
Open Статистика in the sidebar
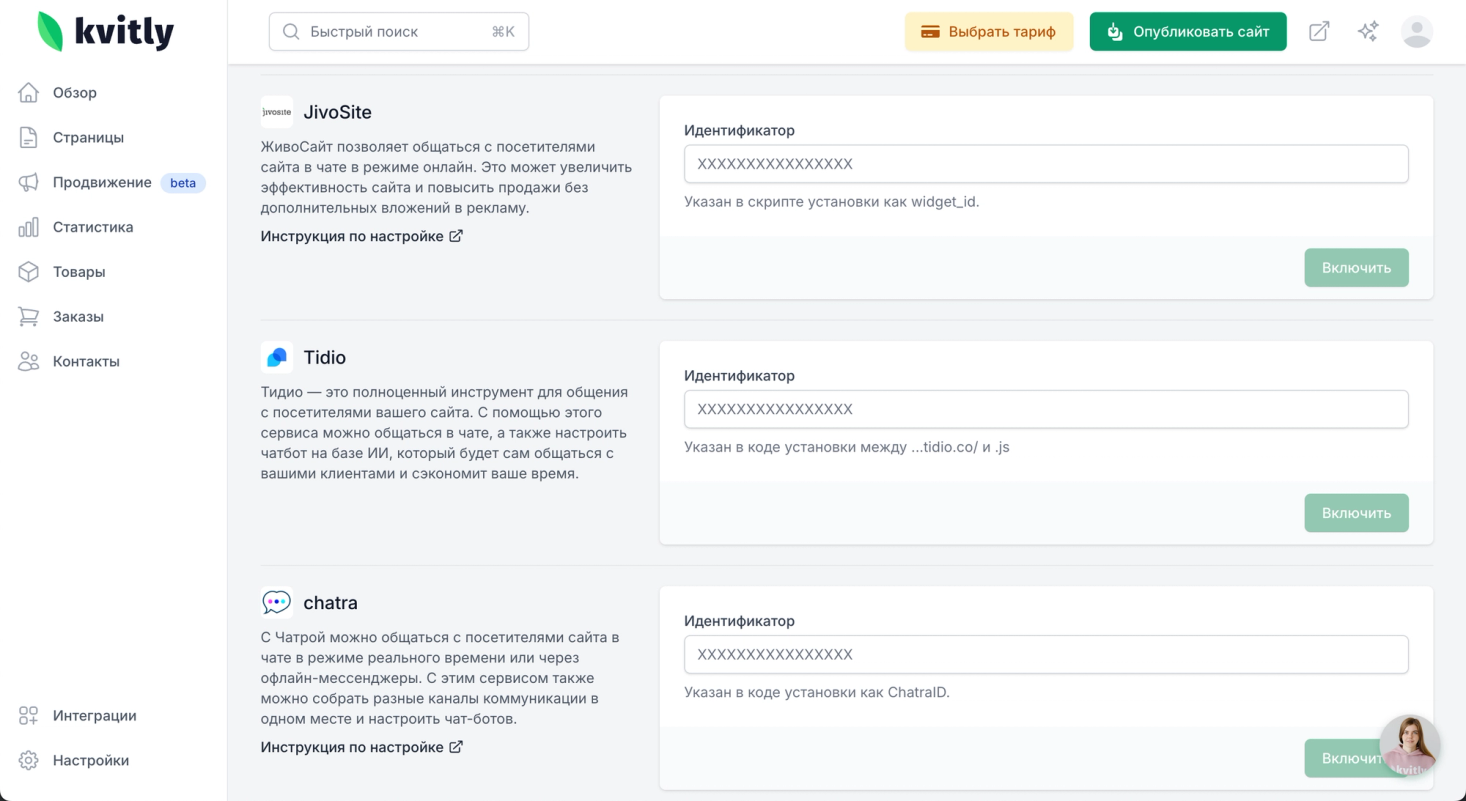pyautogui.click(x=93, y=227)
